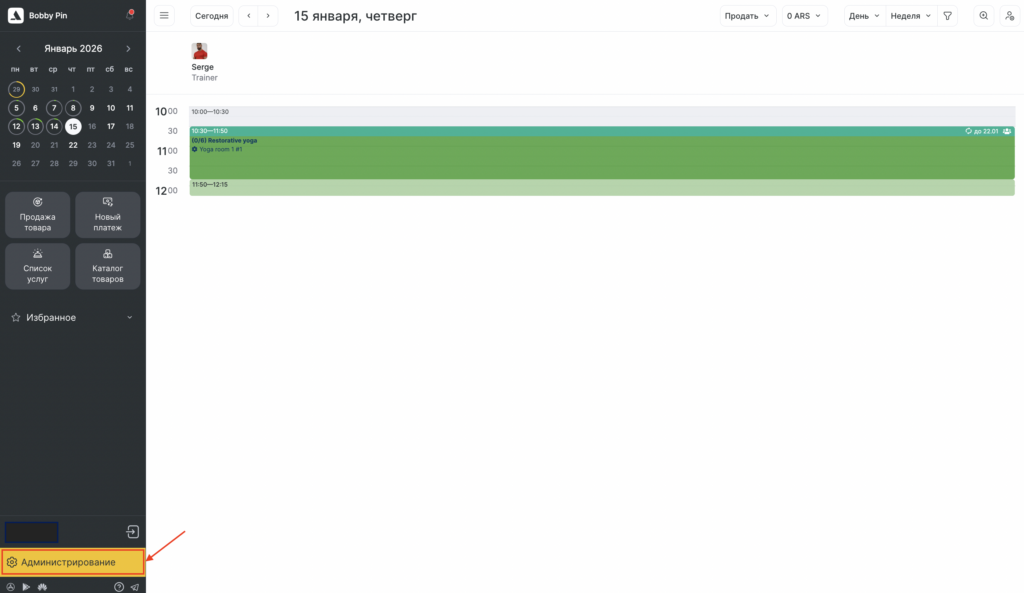Viewport: 1024px width, 593px height.
Task: Open the staff settings person icon
Action: [1008, 16]
